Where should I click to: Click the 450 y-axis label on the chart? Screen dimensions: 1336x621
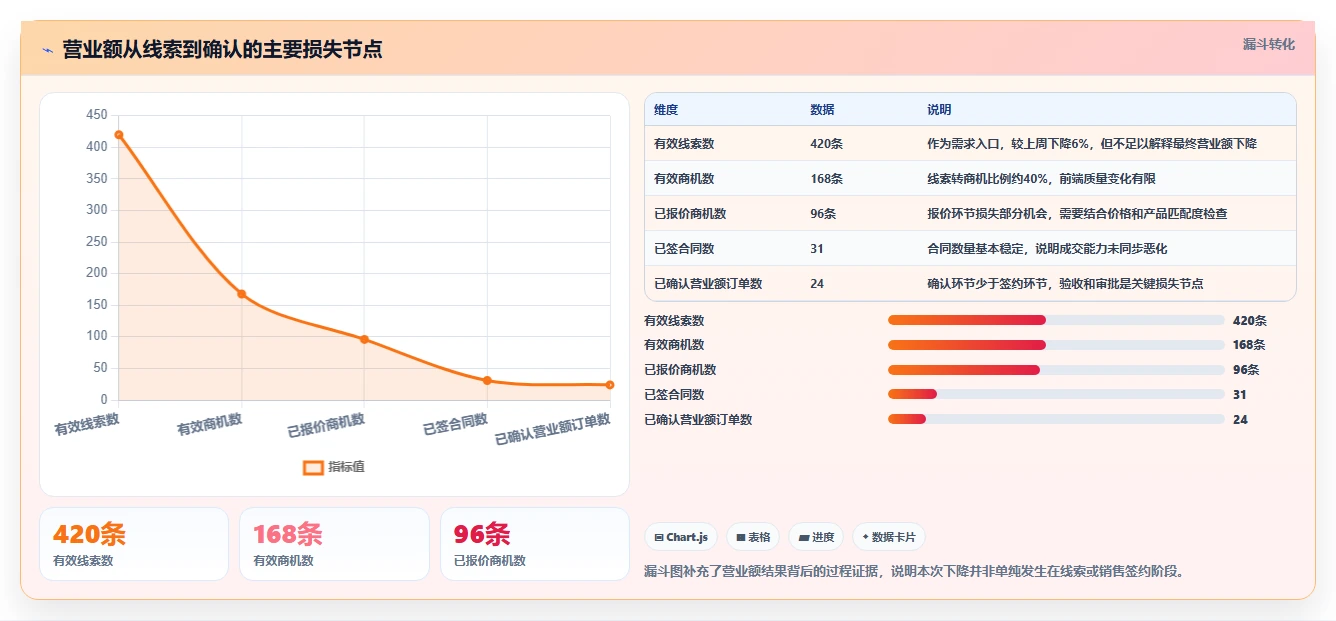coord(97,115)
